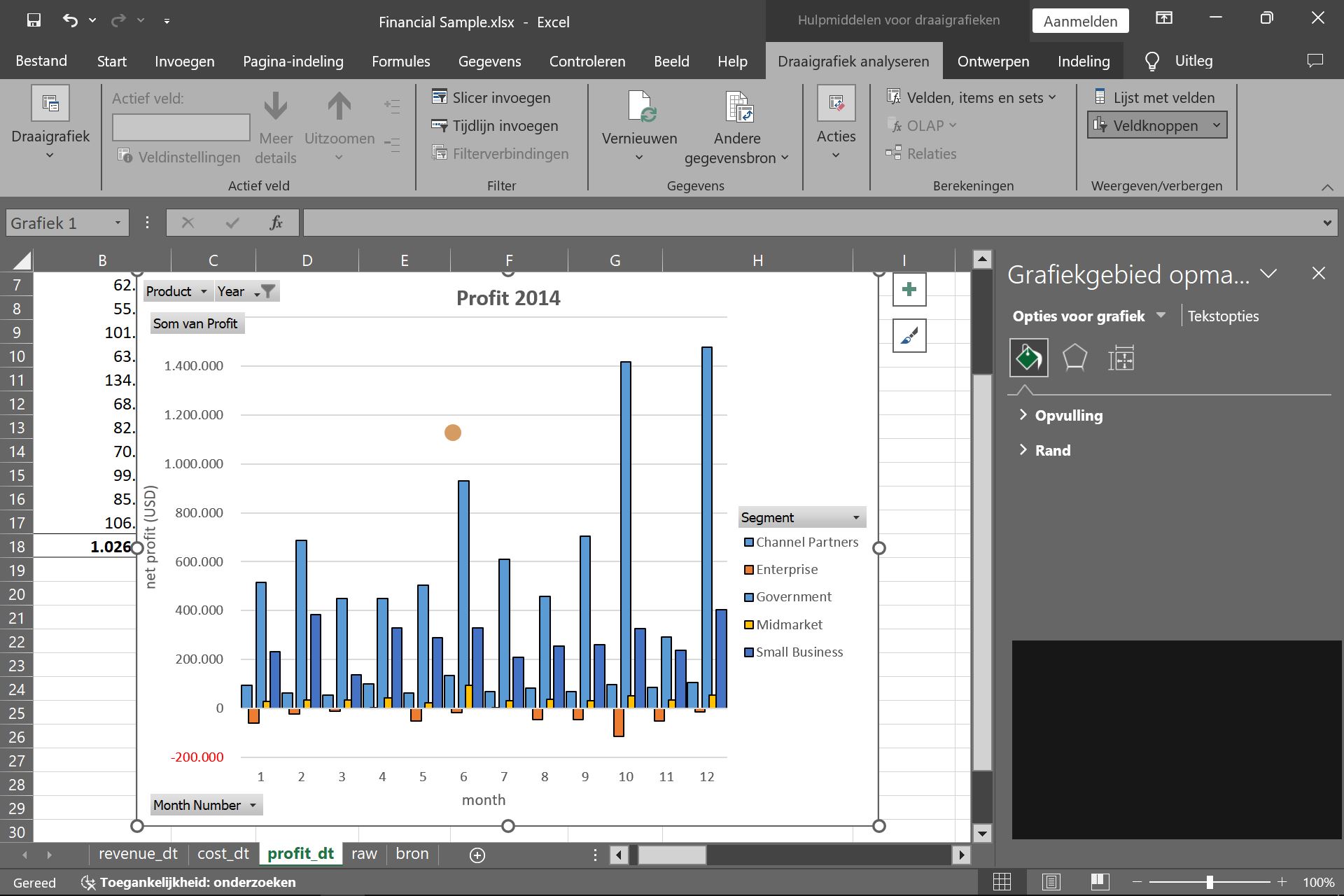Click the Vernieuwen refresh icon

(640, 106)
